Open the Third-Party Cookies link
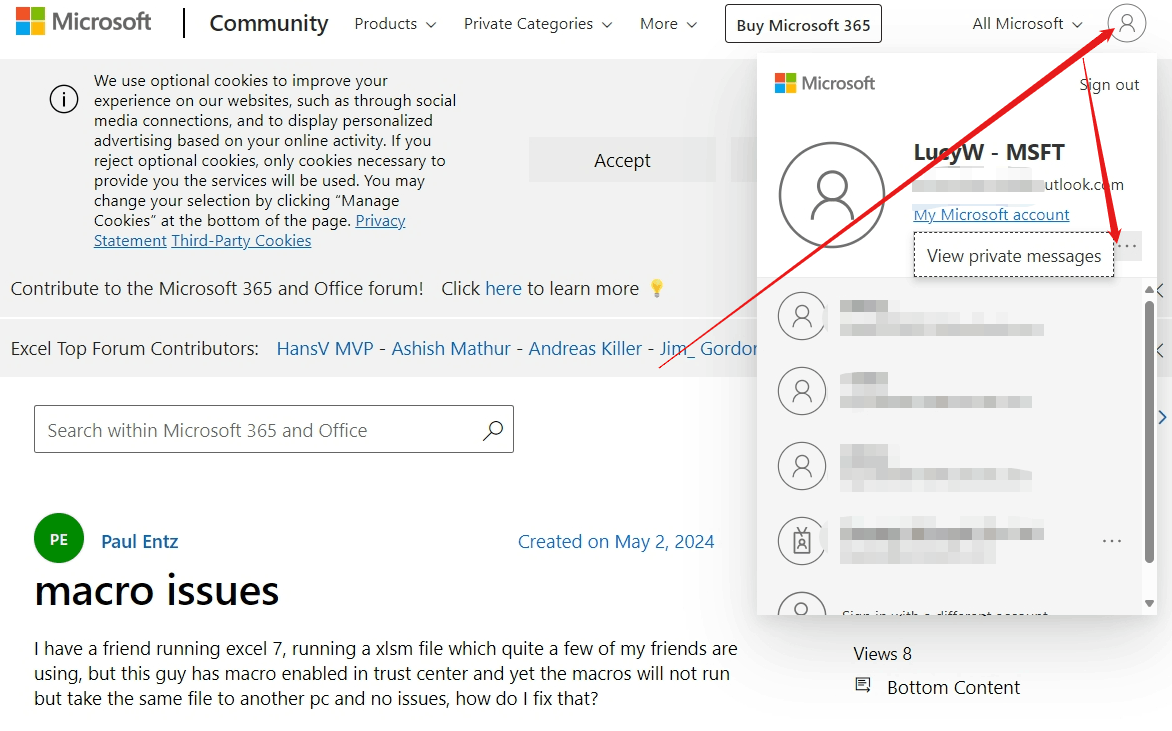 [241, 241]
